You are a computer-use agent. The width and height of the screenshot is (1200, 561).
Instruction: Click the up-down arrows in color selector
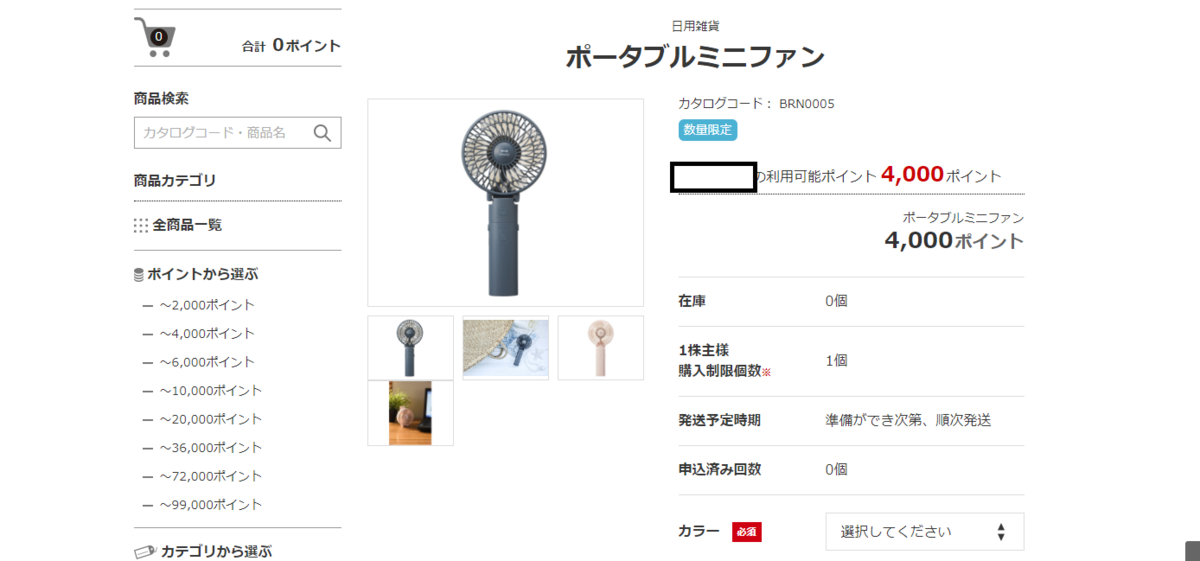[1001, 532]
